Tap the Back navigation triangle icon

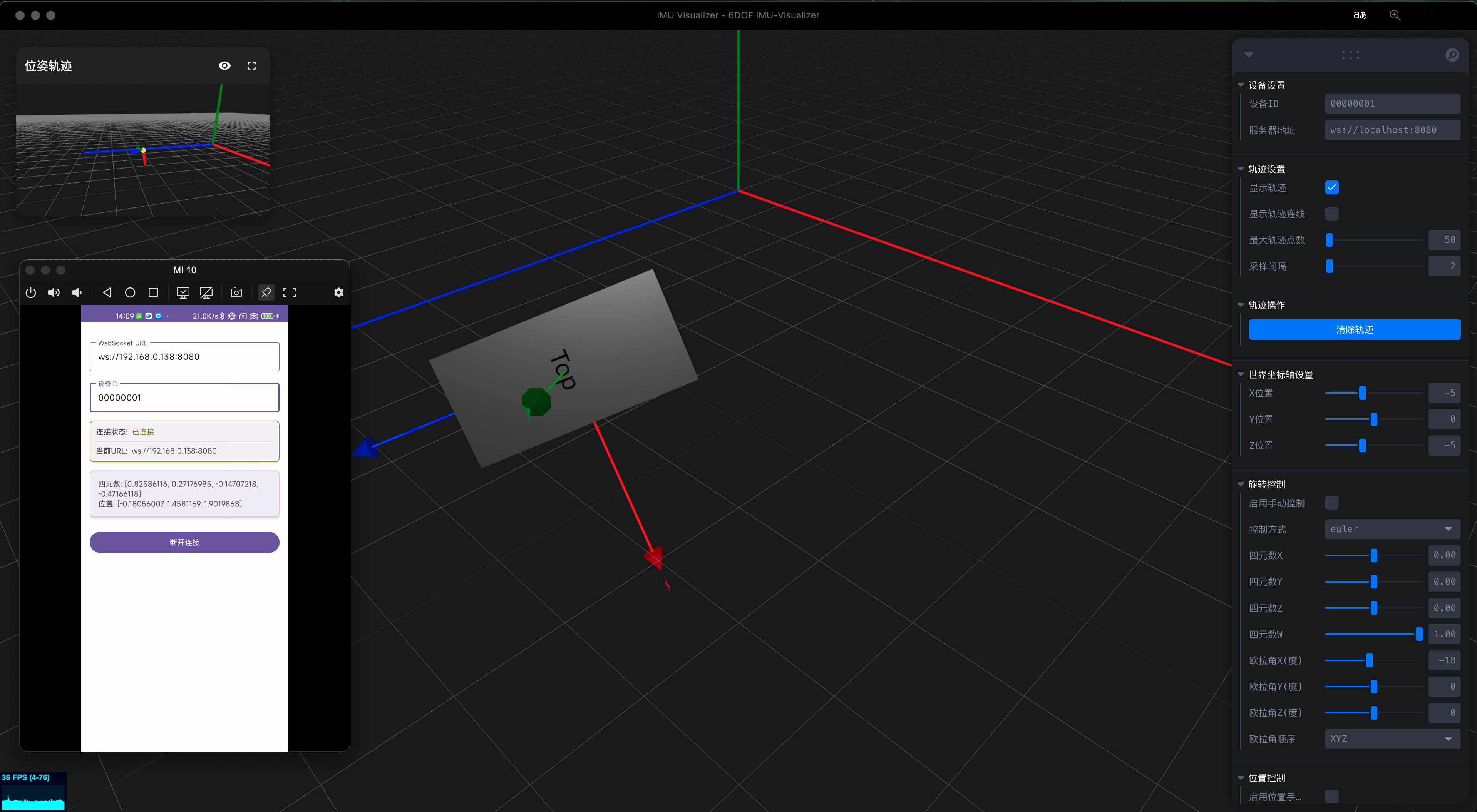tap(107, 292)
